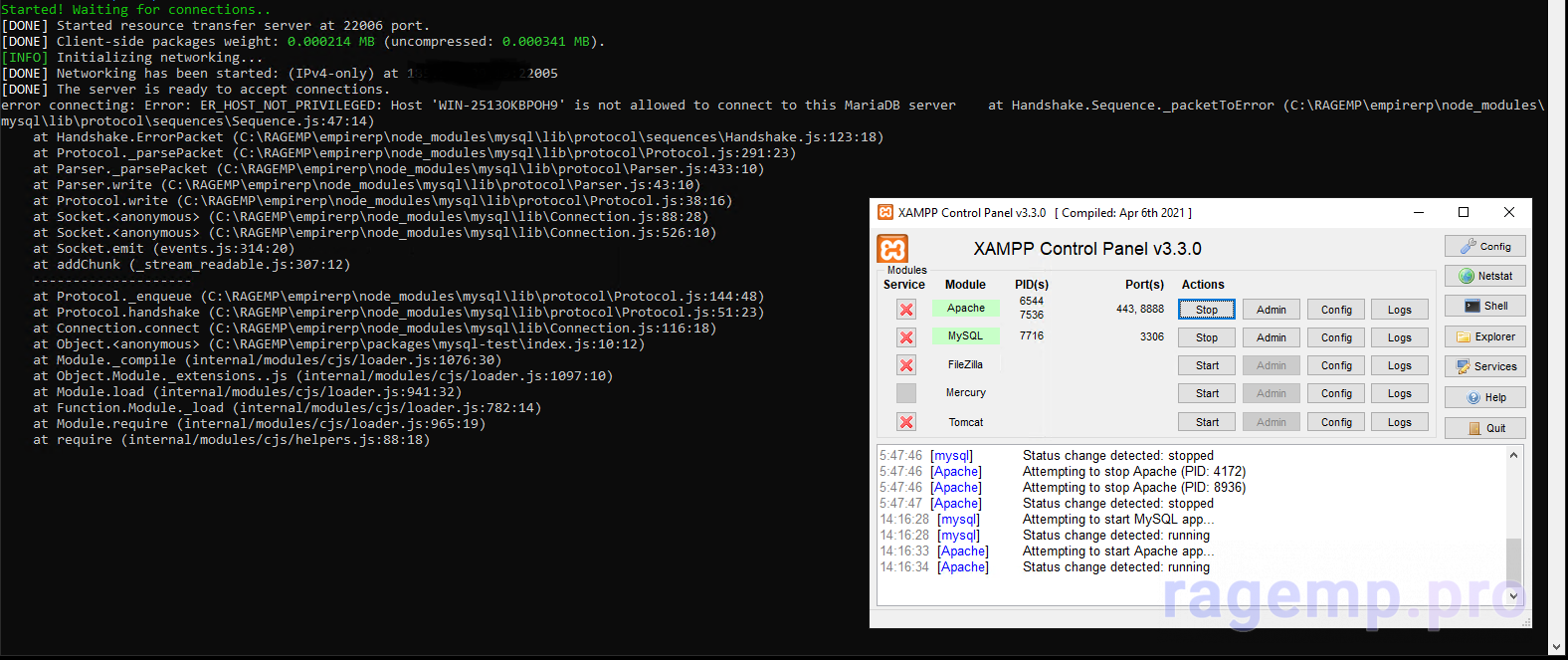Open Windows Services from XAMPP panel

[x=1485, y=366]
